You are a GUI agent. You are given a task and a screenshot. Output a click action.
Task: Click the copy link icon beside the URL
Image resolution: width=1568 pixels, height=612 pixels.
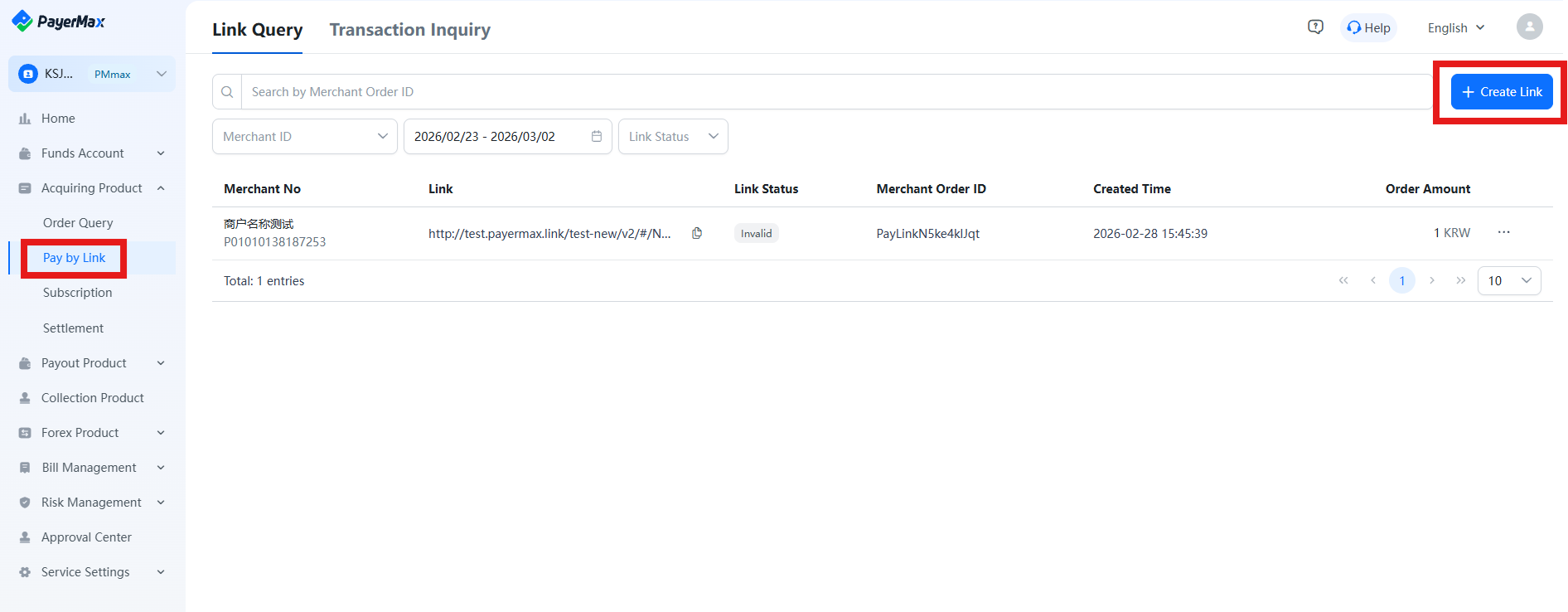(x=697, y=233)
